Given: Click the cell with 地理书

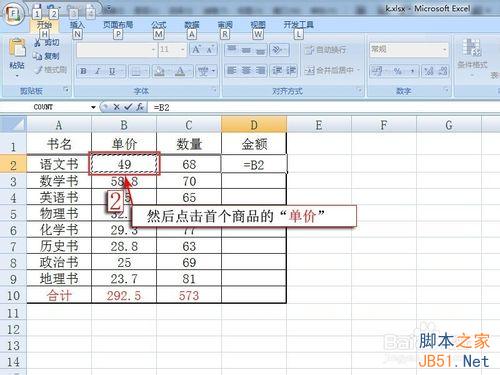Looking at the screenshot, I should click(59, 278).
